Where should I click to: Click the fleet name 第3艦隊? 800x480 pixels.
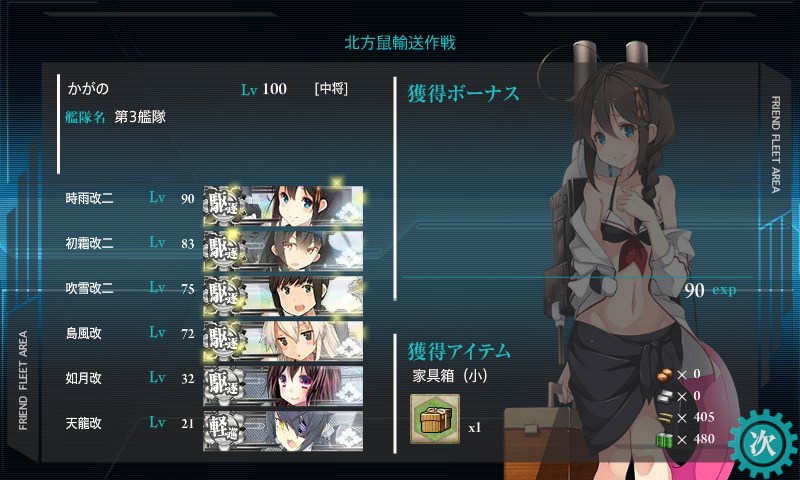pos(140,117)
